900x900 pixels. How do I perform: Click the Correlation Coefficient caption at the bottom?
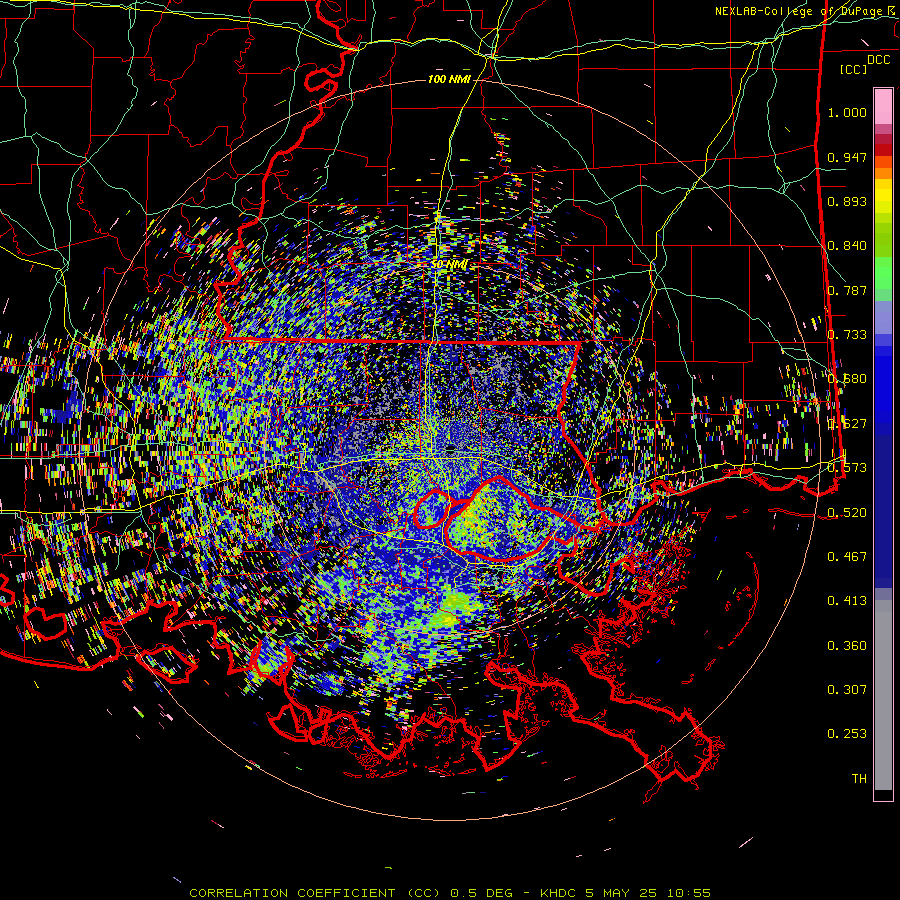click(449, 893)
